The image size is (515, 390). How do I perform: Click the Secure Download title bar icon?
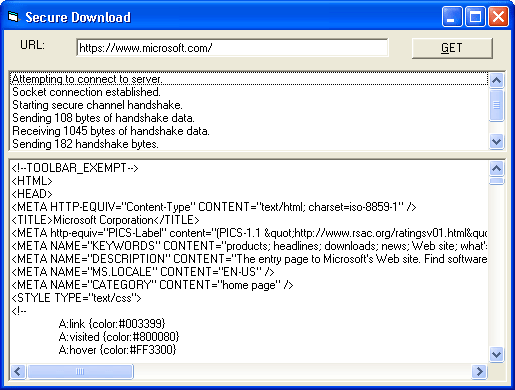13,17
